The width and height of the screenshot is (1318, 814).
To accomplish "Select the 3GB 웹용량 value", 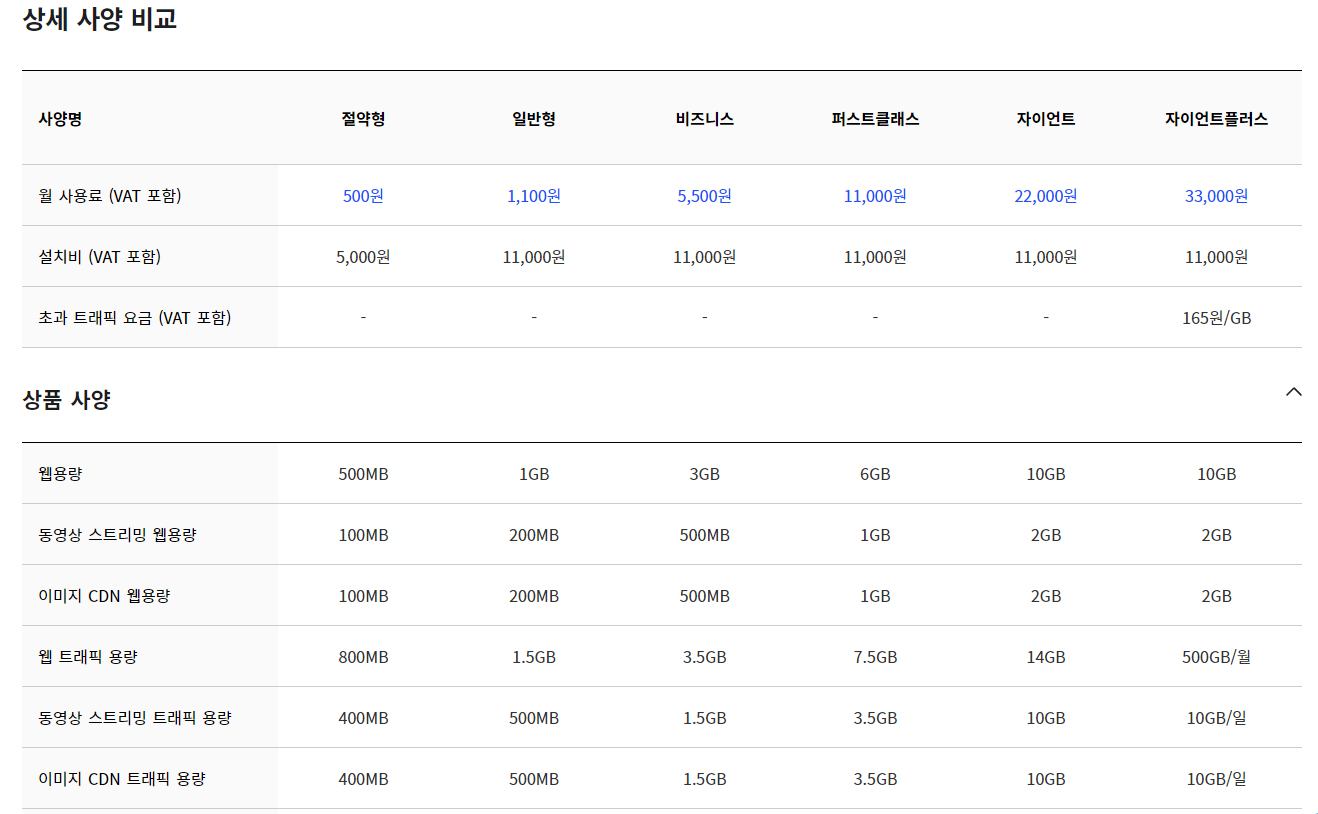I will coord(705,474).
